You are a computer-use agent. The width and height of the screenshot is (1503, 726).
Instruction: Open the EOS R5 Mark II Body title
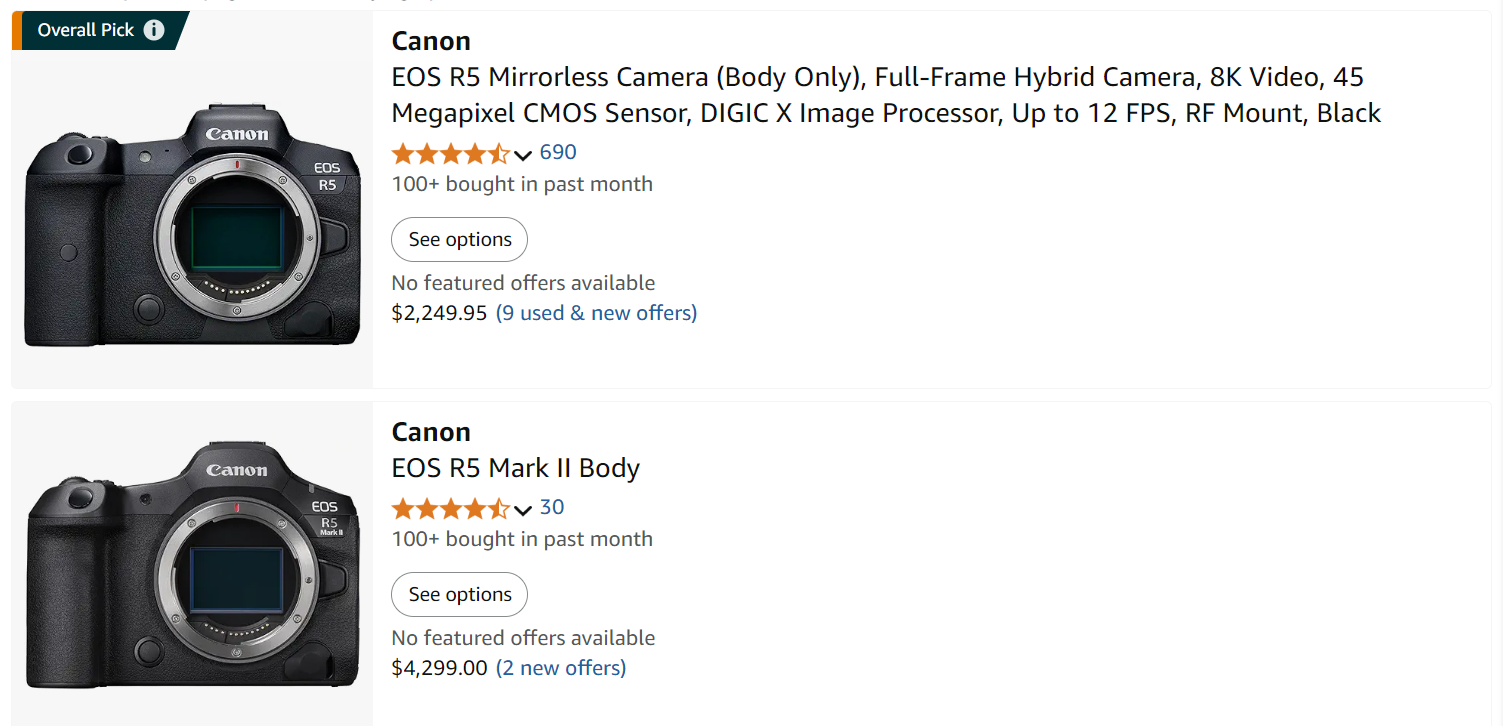tap(515, 468)
